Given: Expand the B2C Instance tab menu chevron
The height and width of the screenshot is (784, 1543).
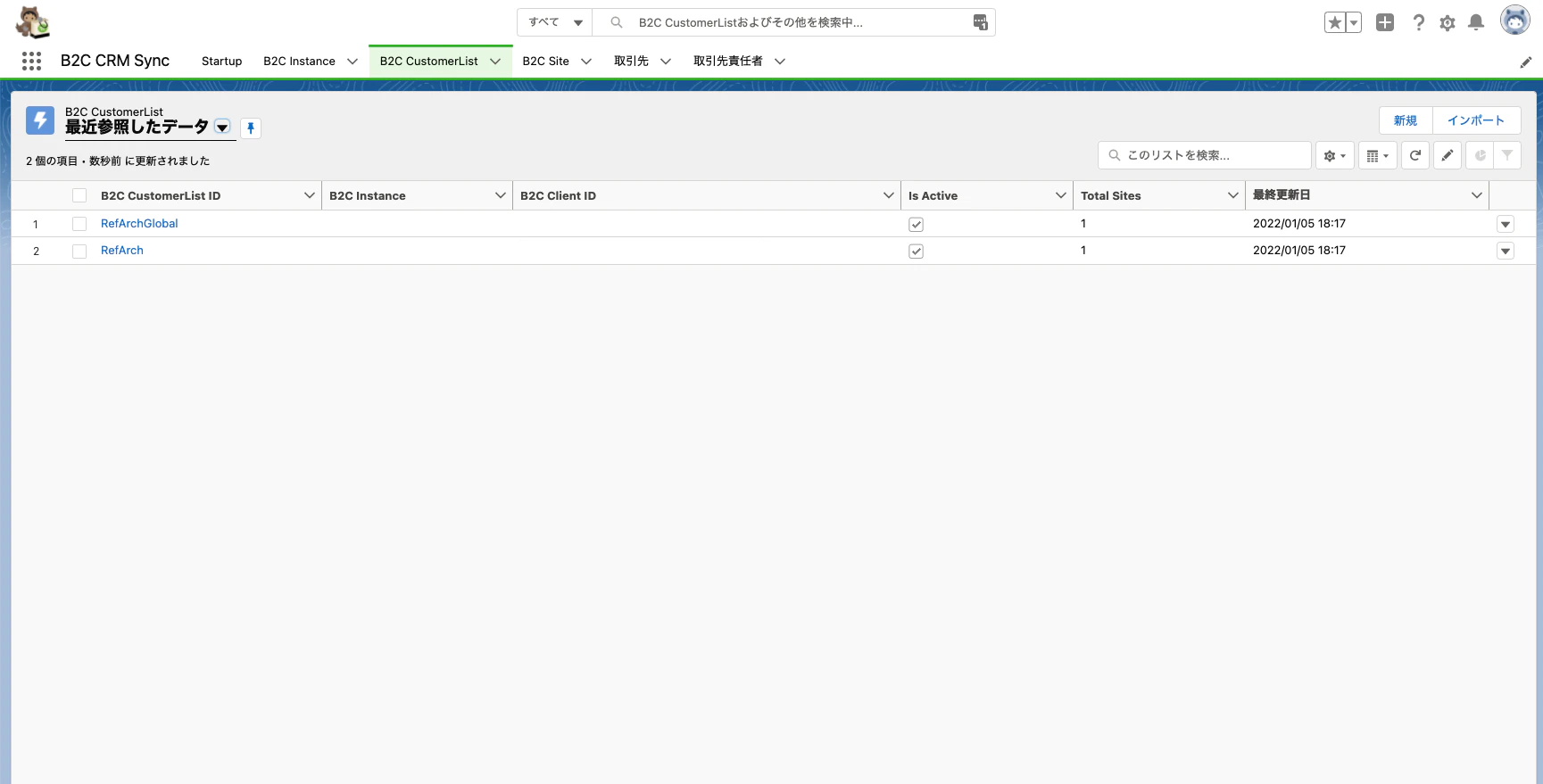Looking at the screenshot, I should [x=353, y=62].
